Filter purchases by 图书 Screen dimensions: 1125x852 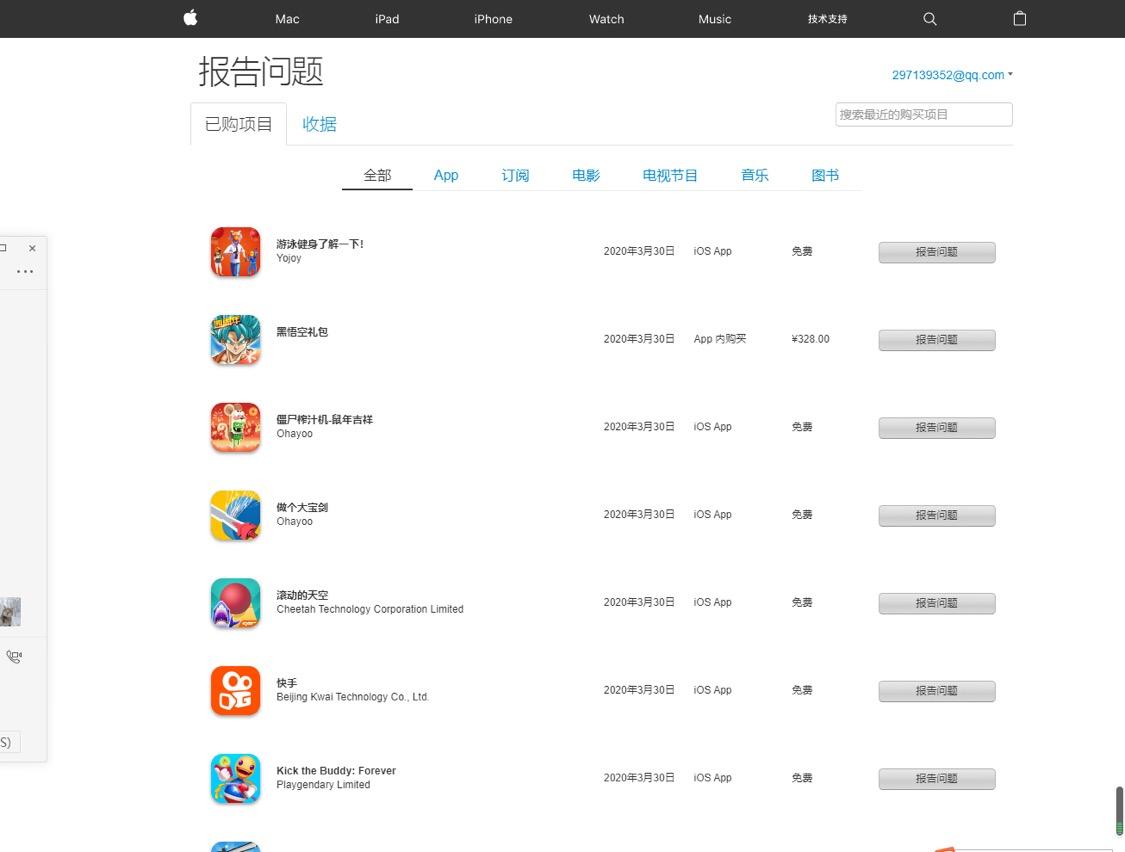pos(825,175)
